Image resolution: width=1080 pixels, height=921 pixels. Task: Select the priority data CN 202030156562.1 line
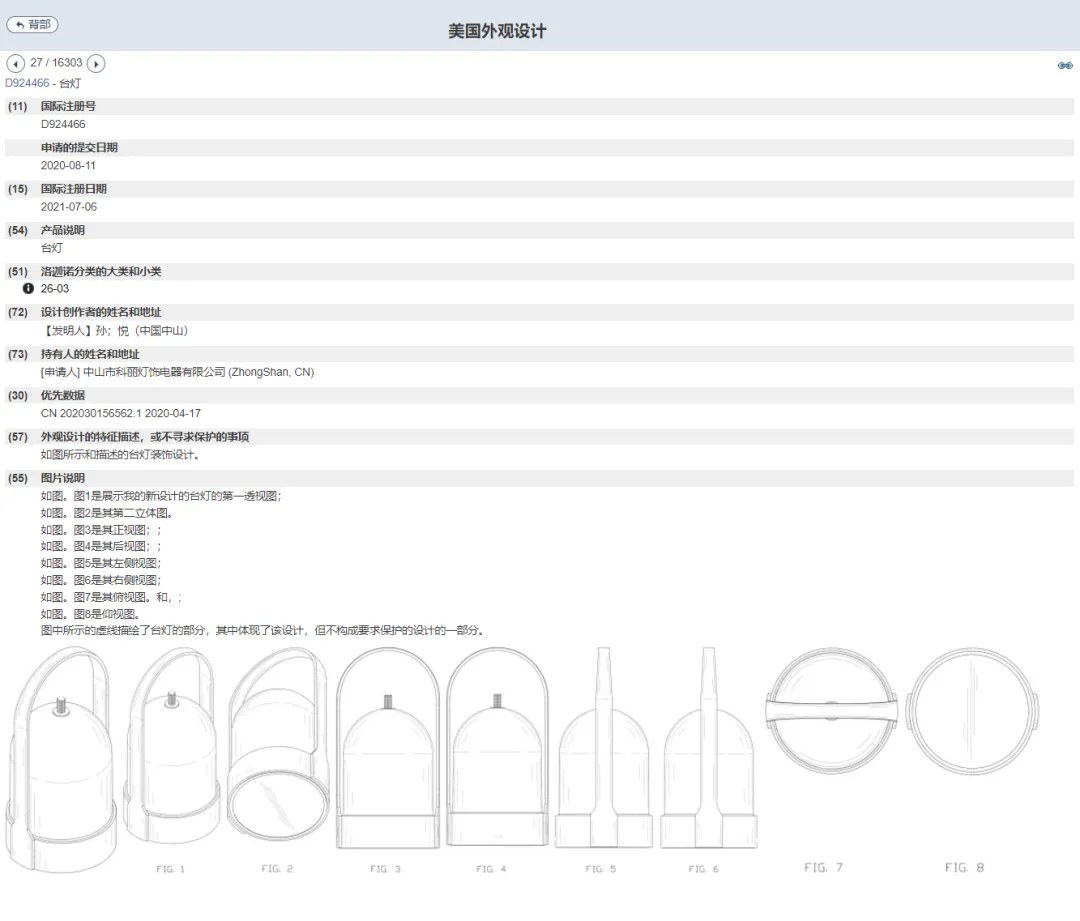(x=121, y=413)
